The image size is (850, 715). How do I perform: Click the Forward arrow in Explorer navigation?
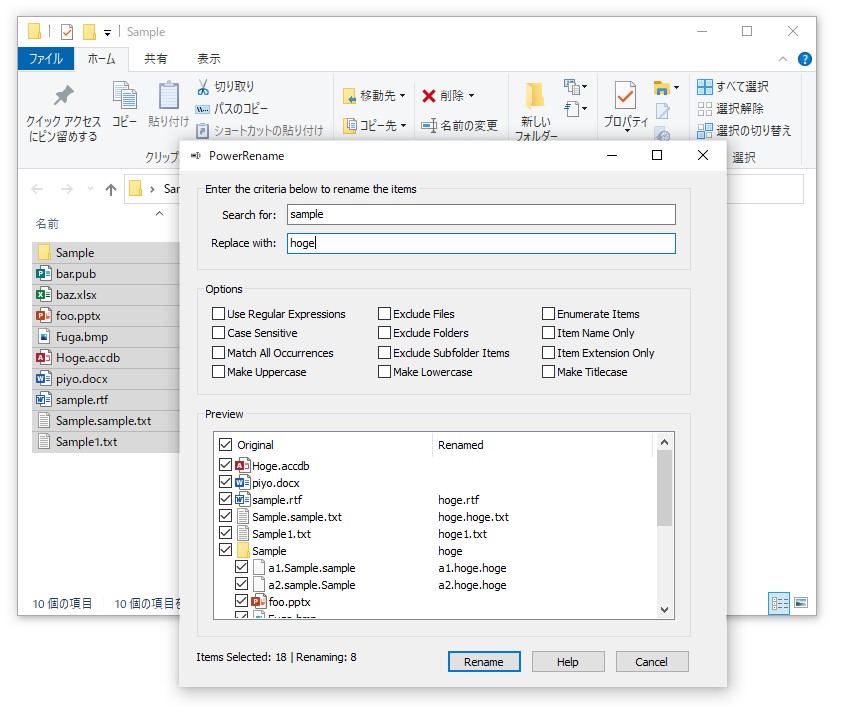click(66, 189)
